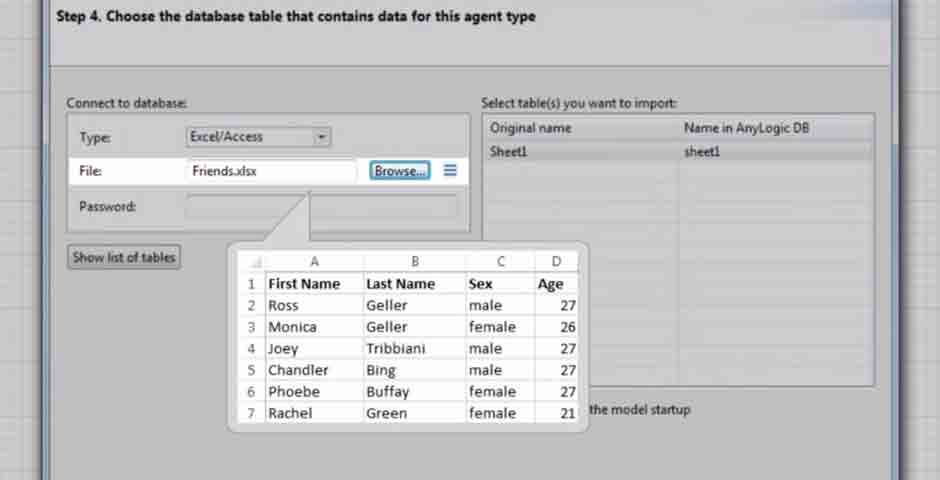Click the Name in AnyLogic DB column header
The height and width of the screenshot is (480, 940).
[775, 128]
